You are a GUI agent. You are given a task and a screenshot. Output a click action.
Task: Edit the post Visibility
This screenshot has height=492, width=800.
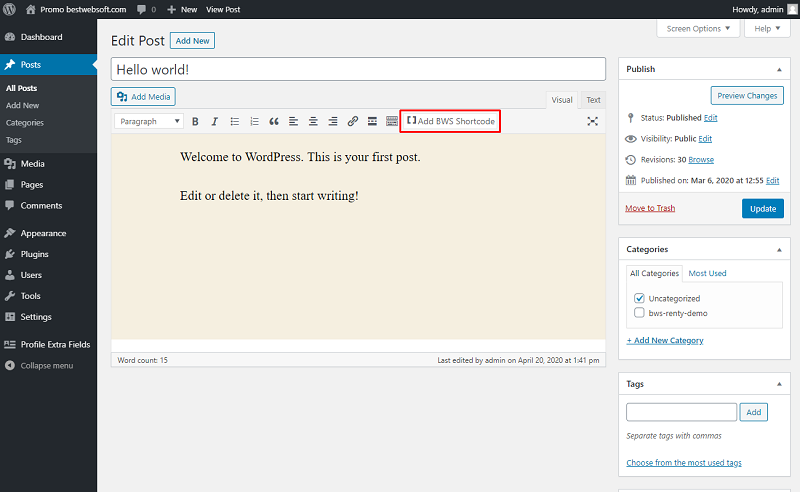(x=705, y=139)
